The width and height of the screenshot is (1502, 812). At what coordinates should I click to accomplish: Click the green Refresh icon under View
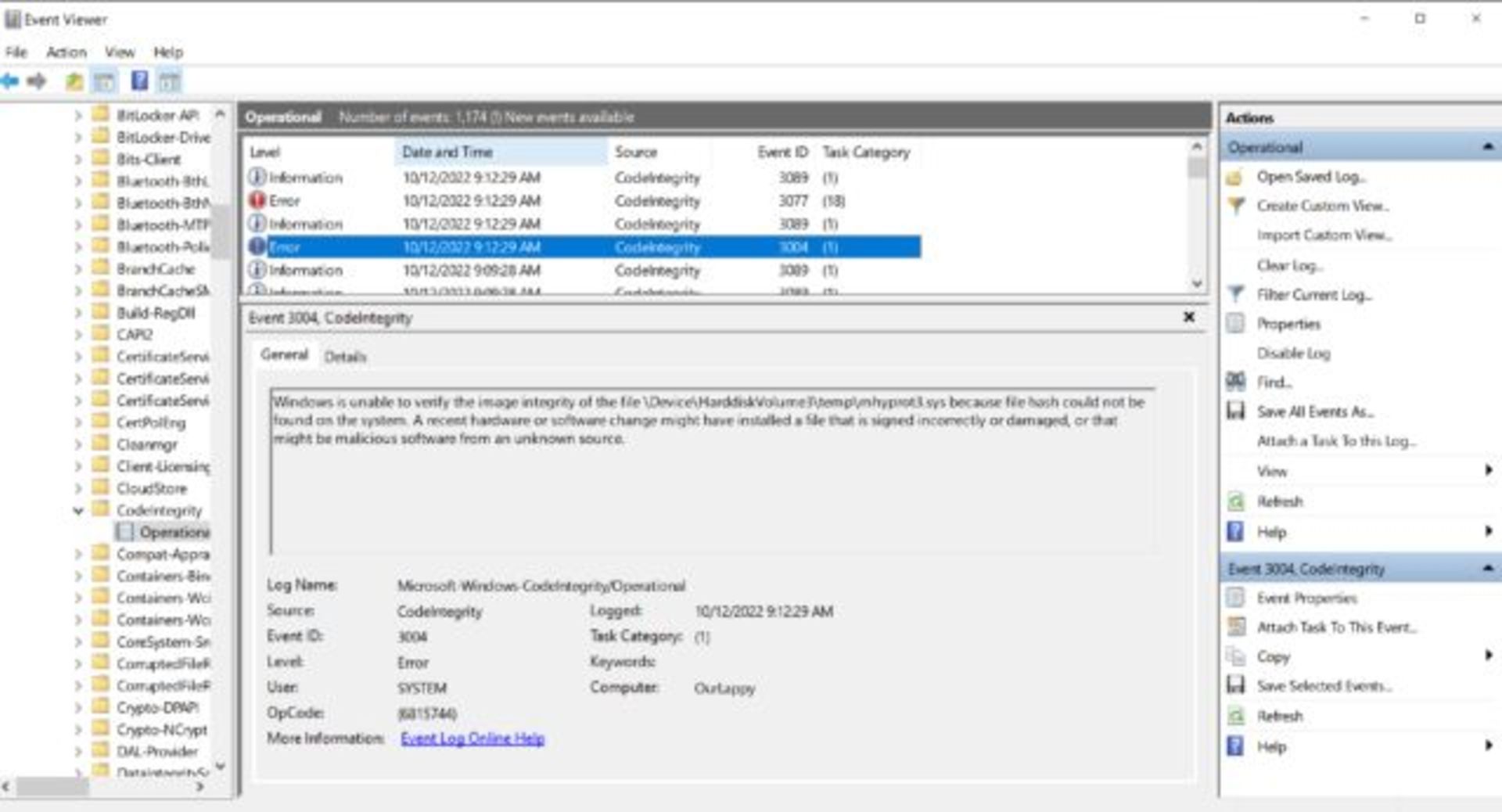[x=1235, y=501]
